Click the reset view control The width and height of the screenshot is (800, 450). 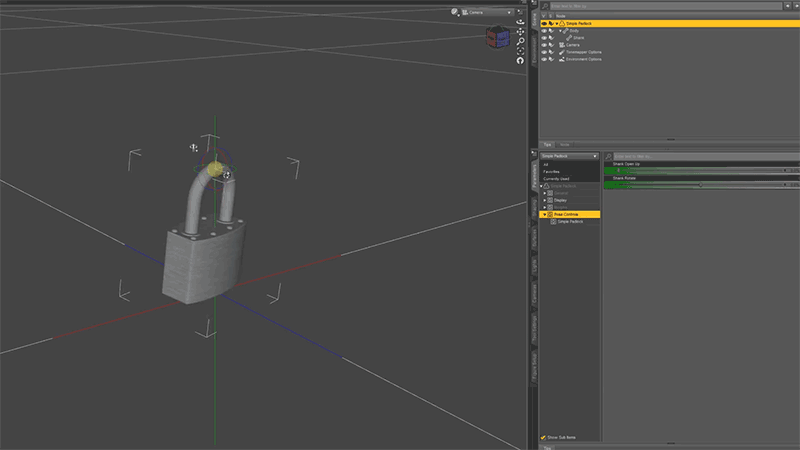520,61
